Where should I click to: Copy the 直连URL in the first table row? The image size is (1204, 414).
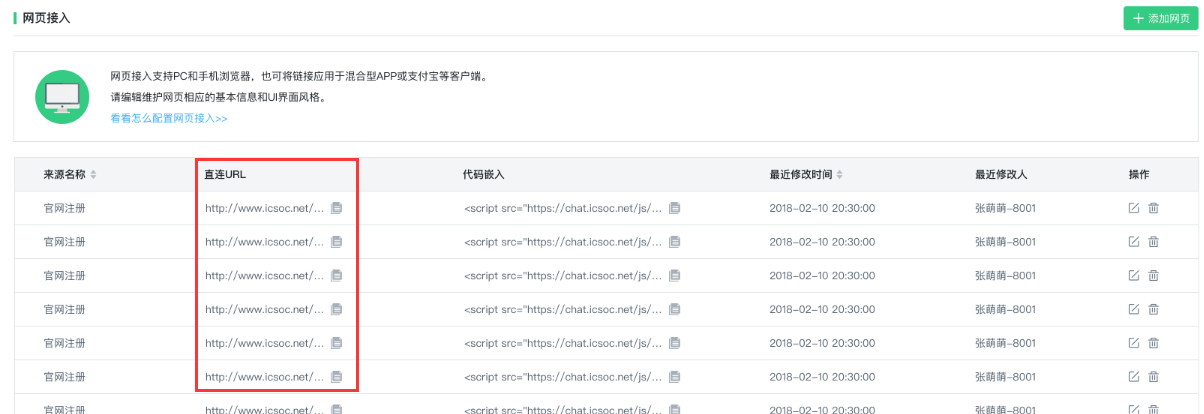pyautogui.click(x=337, y=208)
